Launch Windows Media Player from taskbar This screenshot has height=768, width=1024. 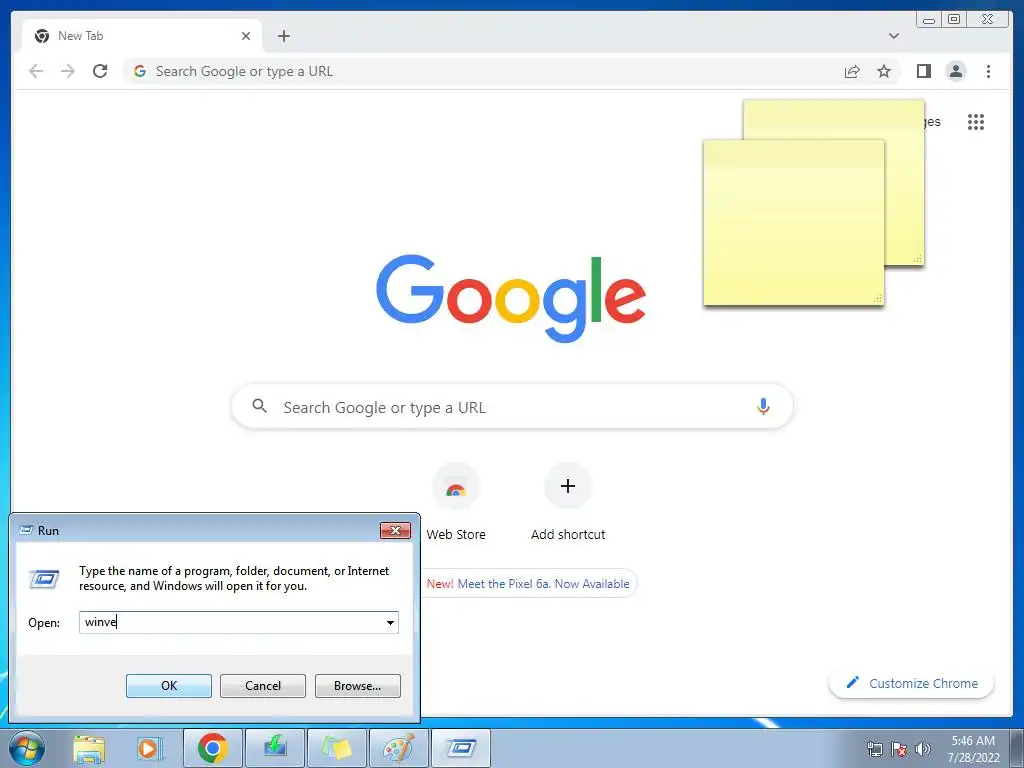click(150, 748)
